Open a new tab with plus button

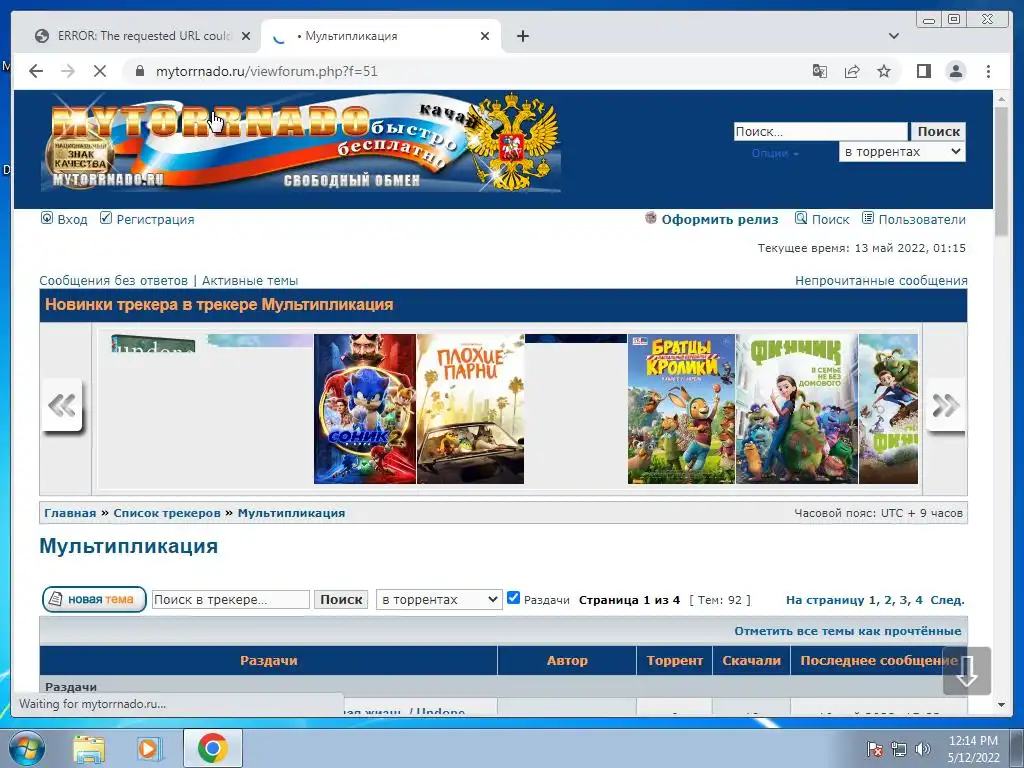pos(522,36)
